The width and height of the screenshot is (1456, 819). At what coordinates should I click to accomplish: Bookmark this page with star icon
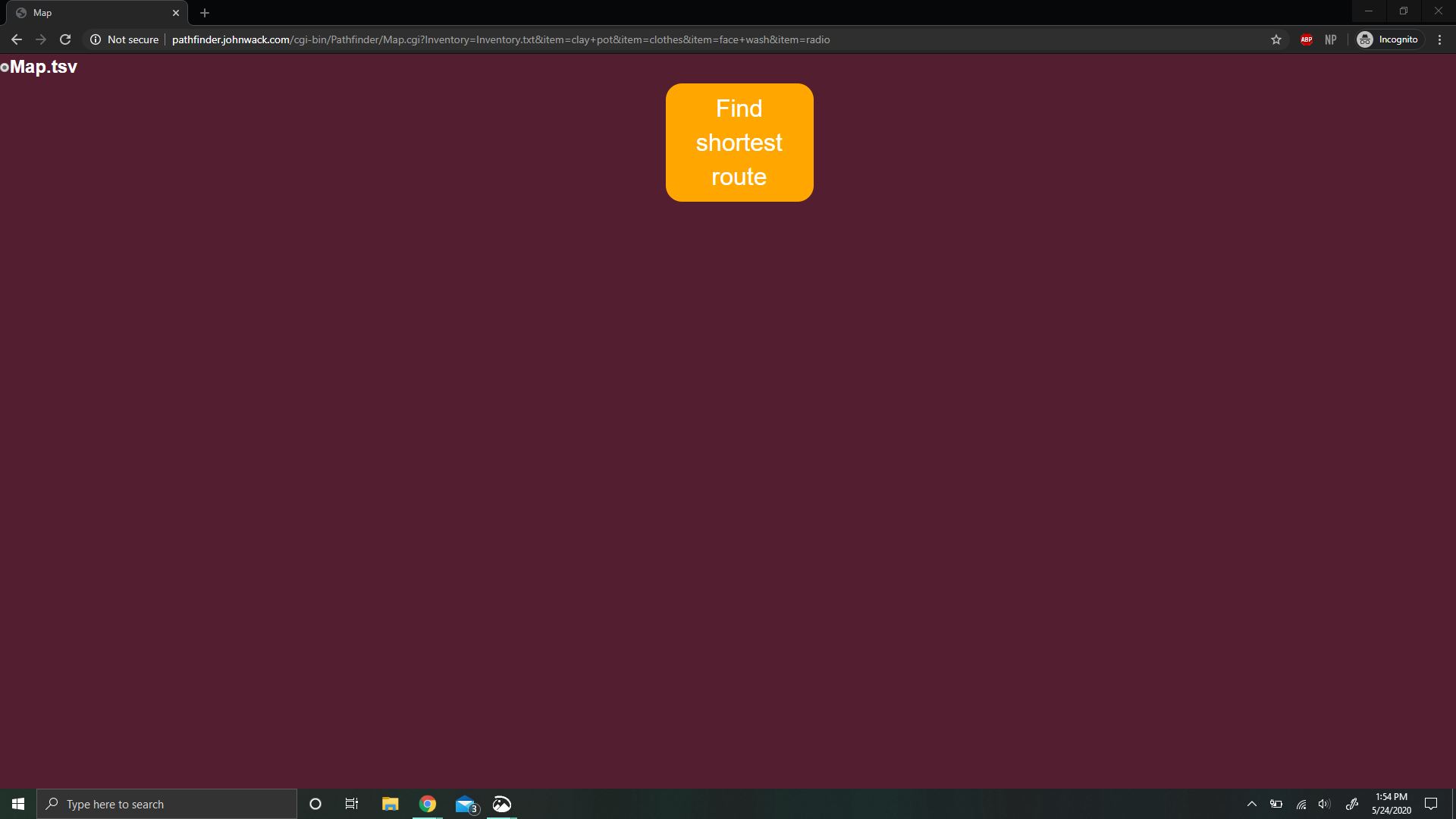(1276, 39)
